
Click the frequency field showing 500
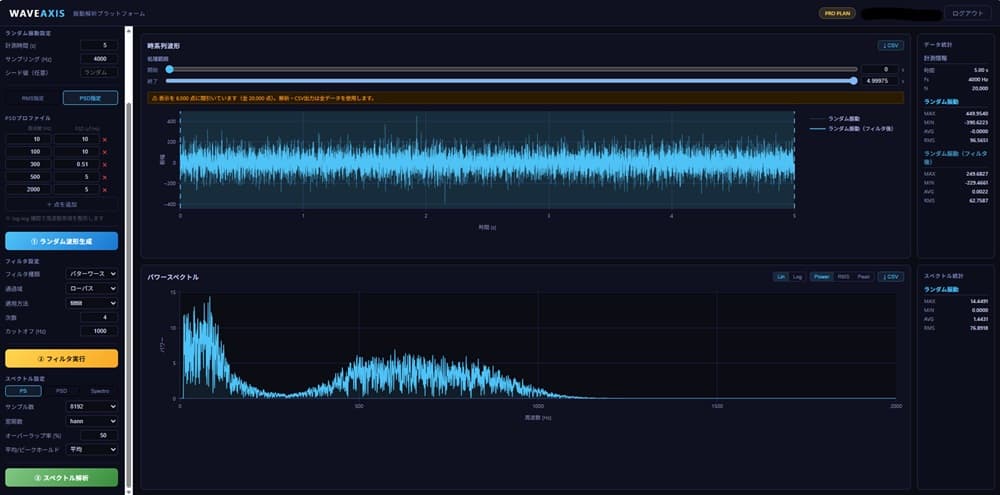click(29, 177)
